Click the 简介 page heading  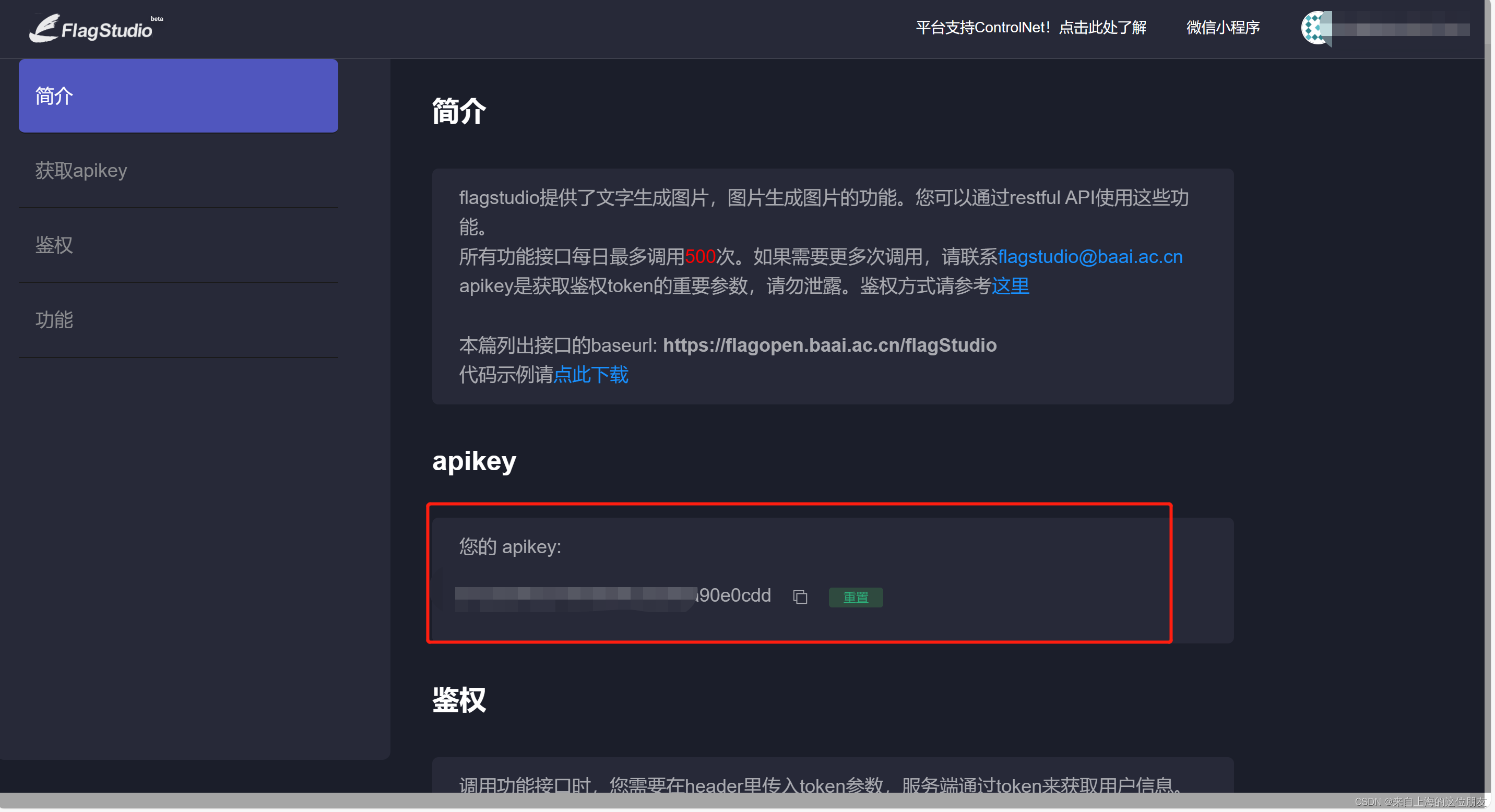(x=458, y=111)
